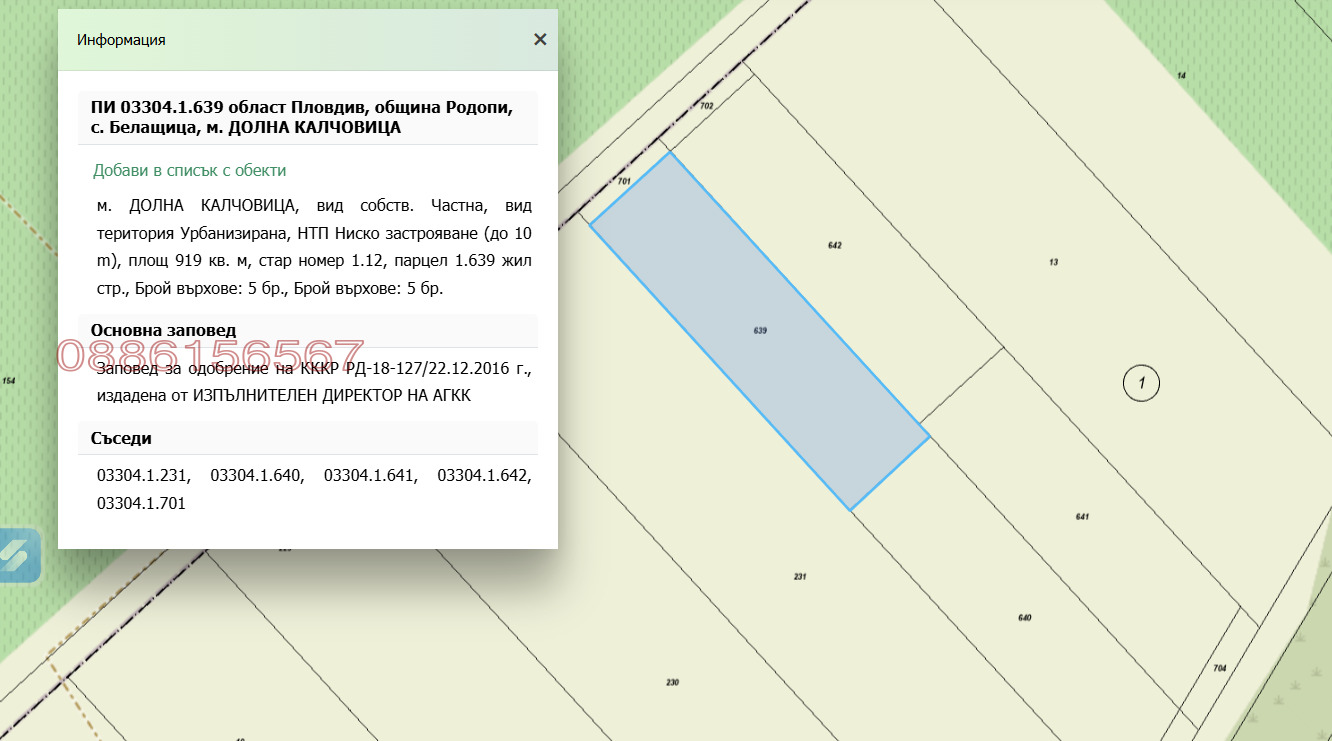The width and height of the screenshot is (1332, 741).
Task: Click the green area labeled 14
Action: [x=1181, y=76]
